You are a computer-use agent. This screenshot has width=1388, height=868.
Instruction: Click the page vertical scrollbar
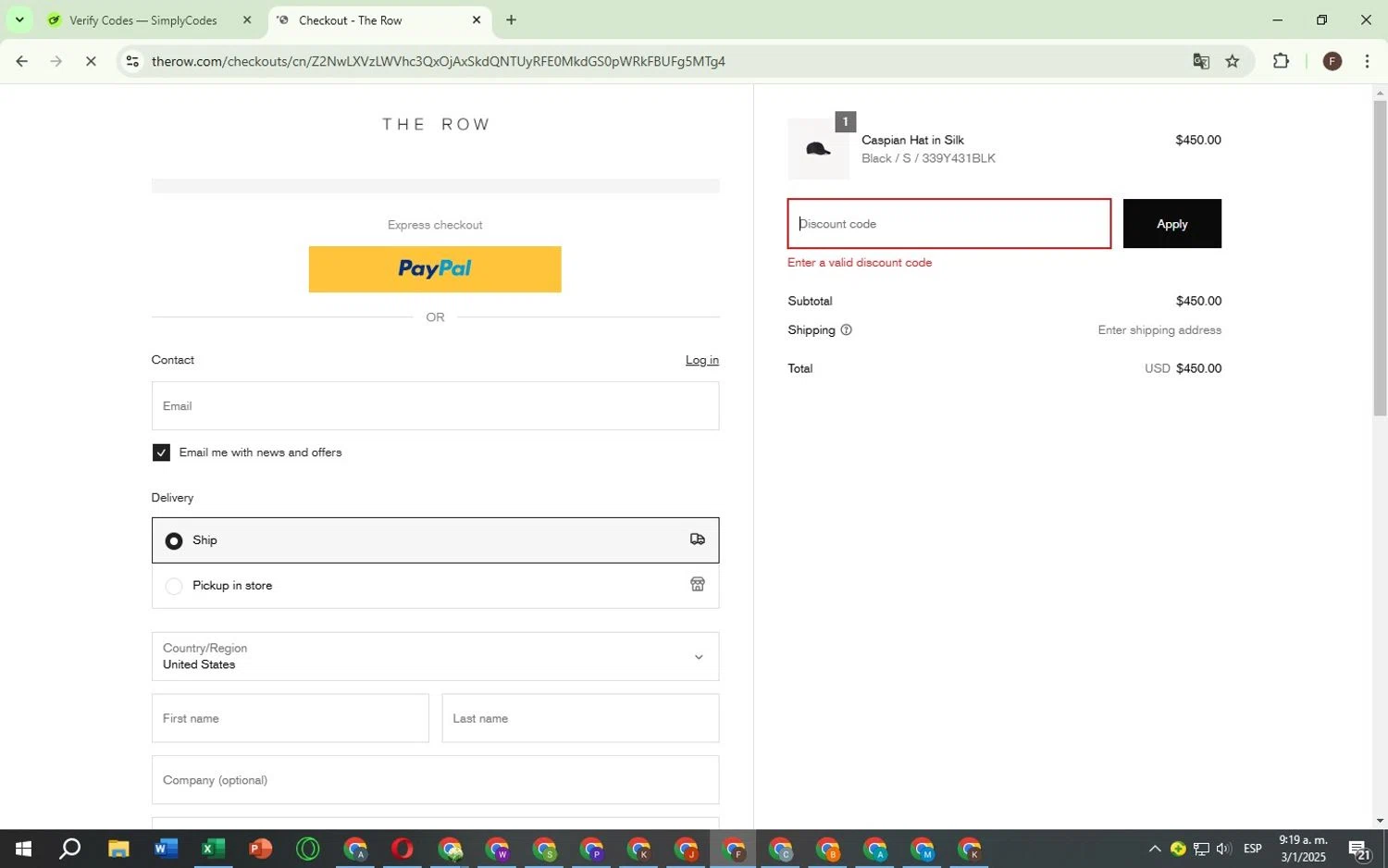pos(1380,258)
